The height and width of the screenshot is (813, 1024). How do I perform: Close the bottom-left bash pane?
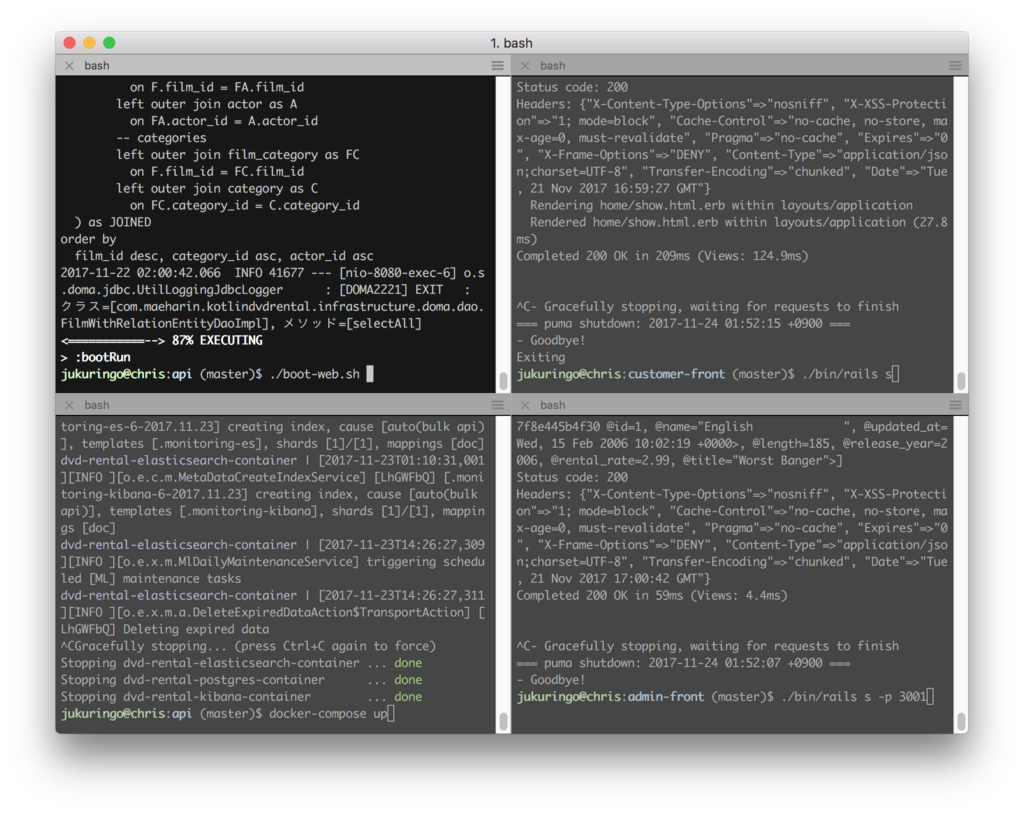(69, 405)
